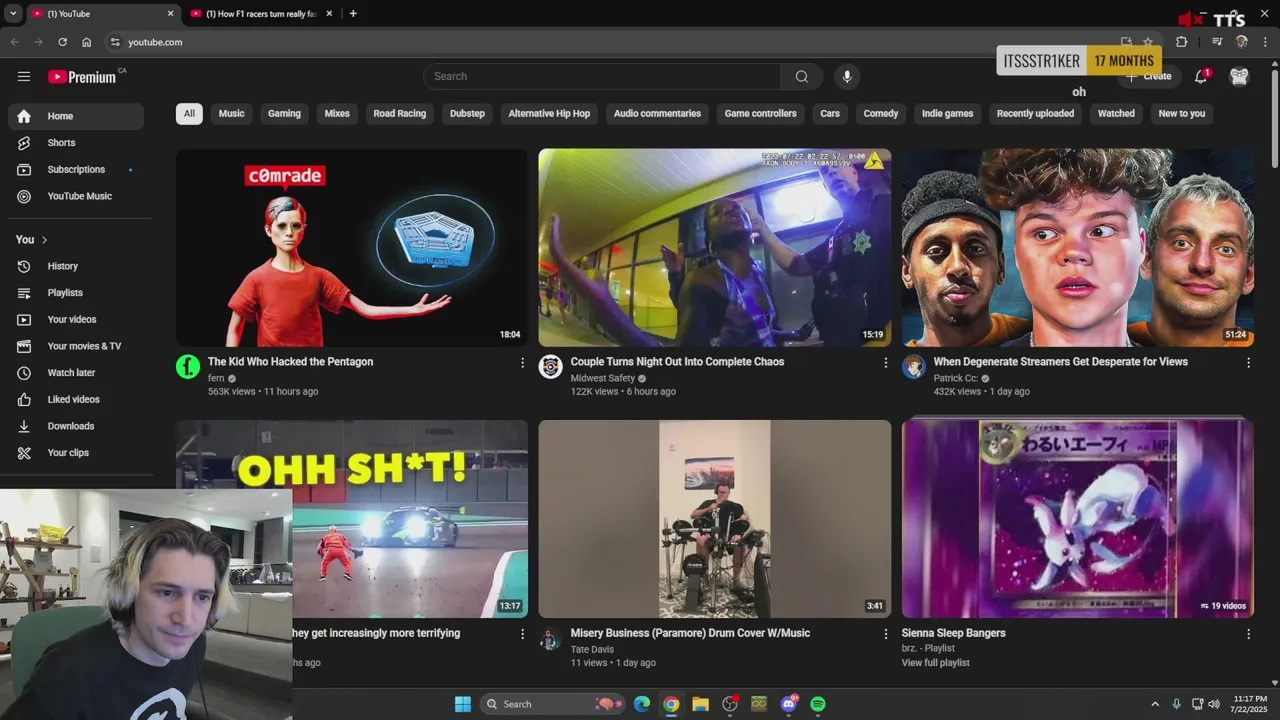
Task: Open Subscriptions in sidebar
Action: (x=76, y=169)
